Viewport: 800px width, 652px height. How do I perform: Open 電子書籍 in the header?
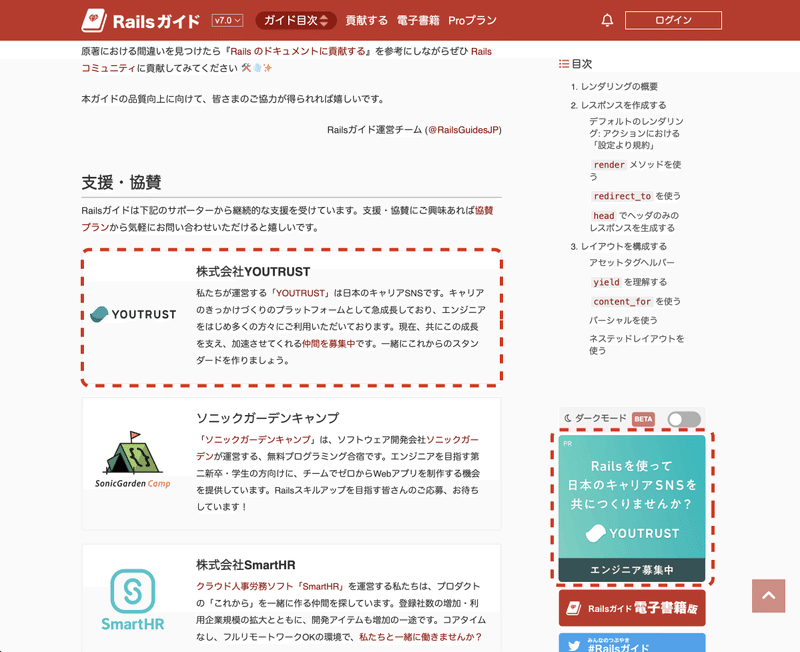pos(418,20)
